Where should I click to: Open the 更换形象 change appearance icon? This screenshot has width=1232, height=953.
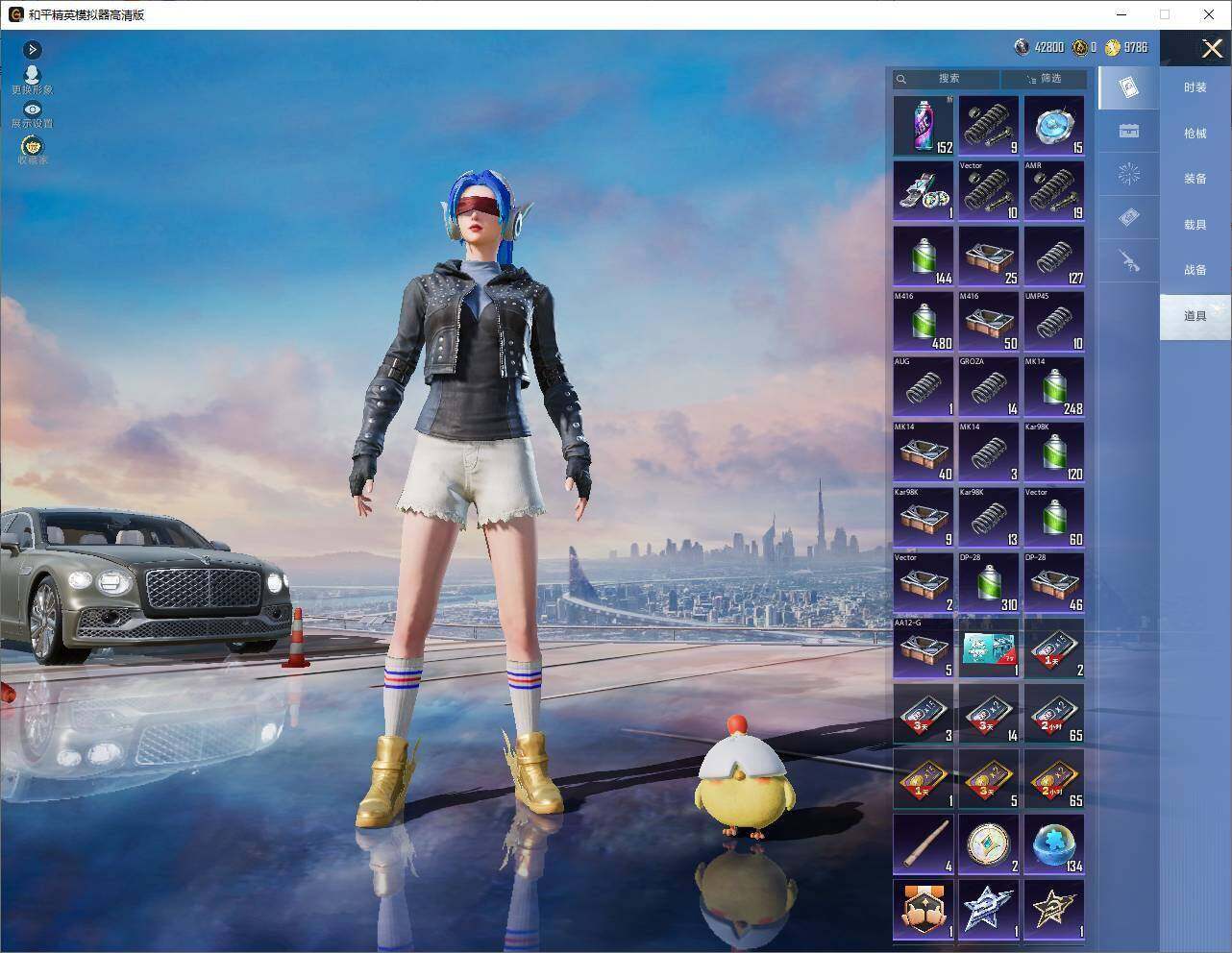point(33,80)
